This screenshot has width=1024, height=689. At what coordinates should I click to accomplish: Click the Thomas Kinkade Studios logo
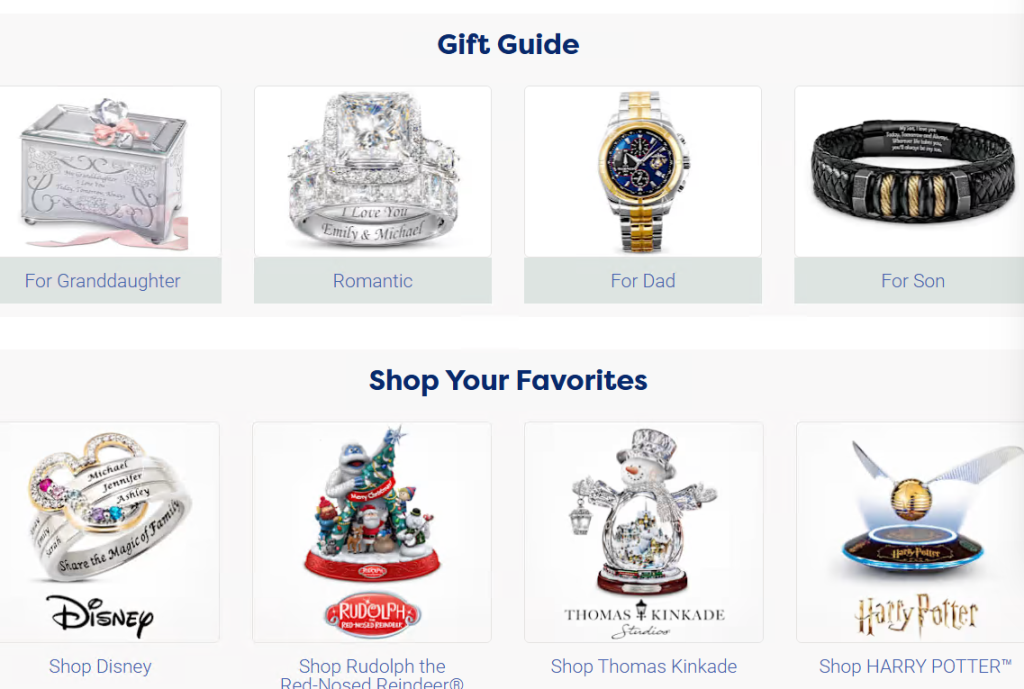[644, 618]
